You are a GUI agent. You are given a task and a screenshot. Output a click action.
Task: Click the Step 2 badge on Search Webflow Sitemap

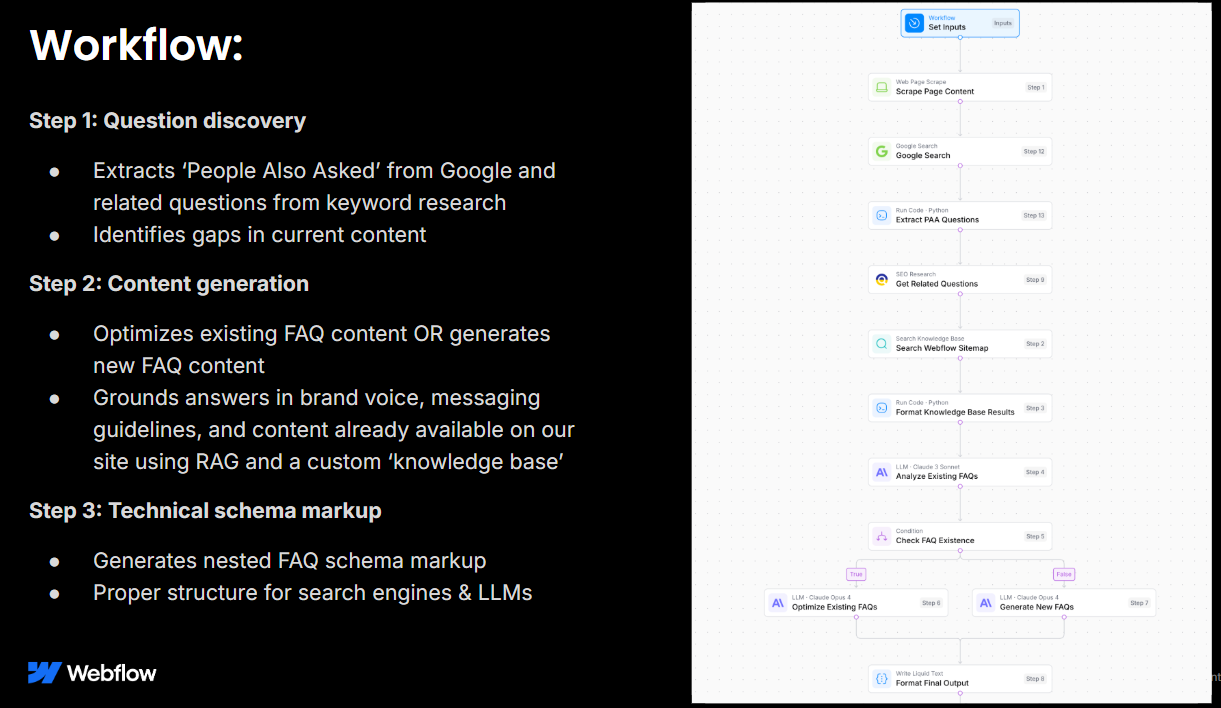pyautogui.click(x=1035, y=343)
